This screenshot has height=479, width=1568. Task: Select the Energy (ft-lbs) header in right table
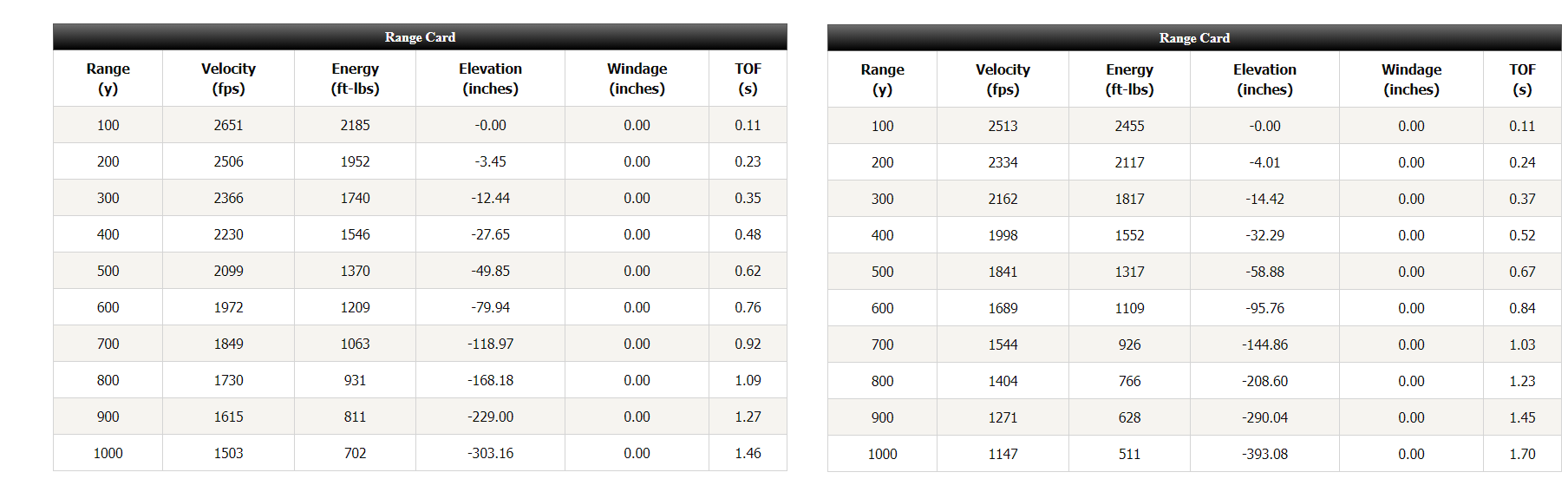pos(1129,79)
